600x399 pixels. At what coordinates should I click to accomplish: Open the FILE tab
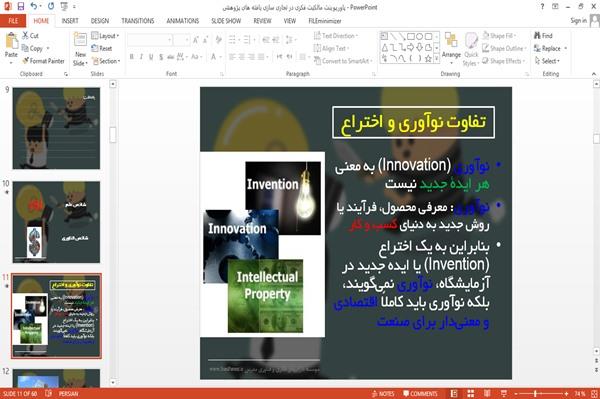(x=13, y=21)
